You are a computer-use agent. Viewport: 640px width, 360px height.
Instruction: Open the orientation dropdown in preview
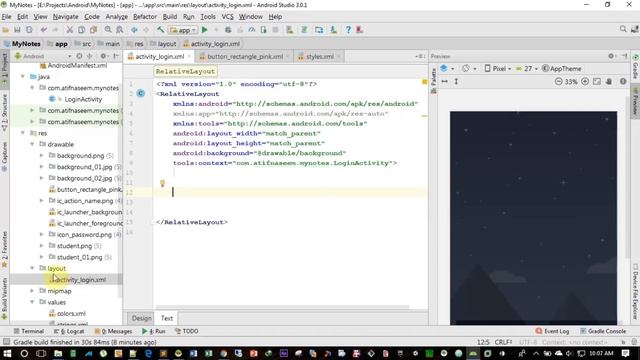coord(469,69)
